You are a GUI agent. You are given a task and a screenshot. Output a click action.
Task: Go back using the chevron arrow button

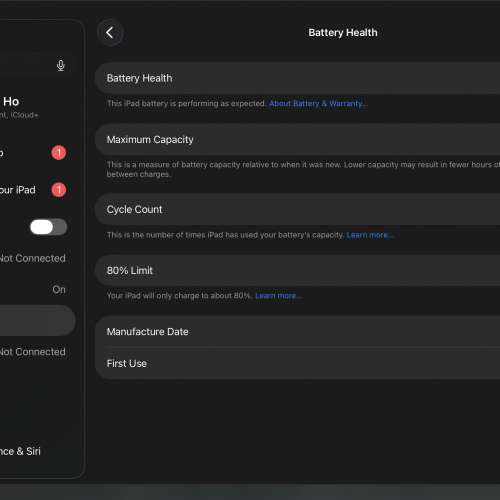[110, 33]
